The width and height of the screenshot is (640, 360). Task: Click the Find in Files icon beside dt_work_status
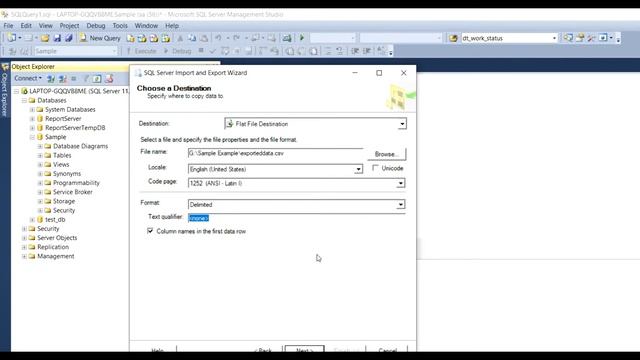pos(453,38)
